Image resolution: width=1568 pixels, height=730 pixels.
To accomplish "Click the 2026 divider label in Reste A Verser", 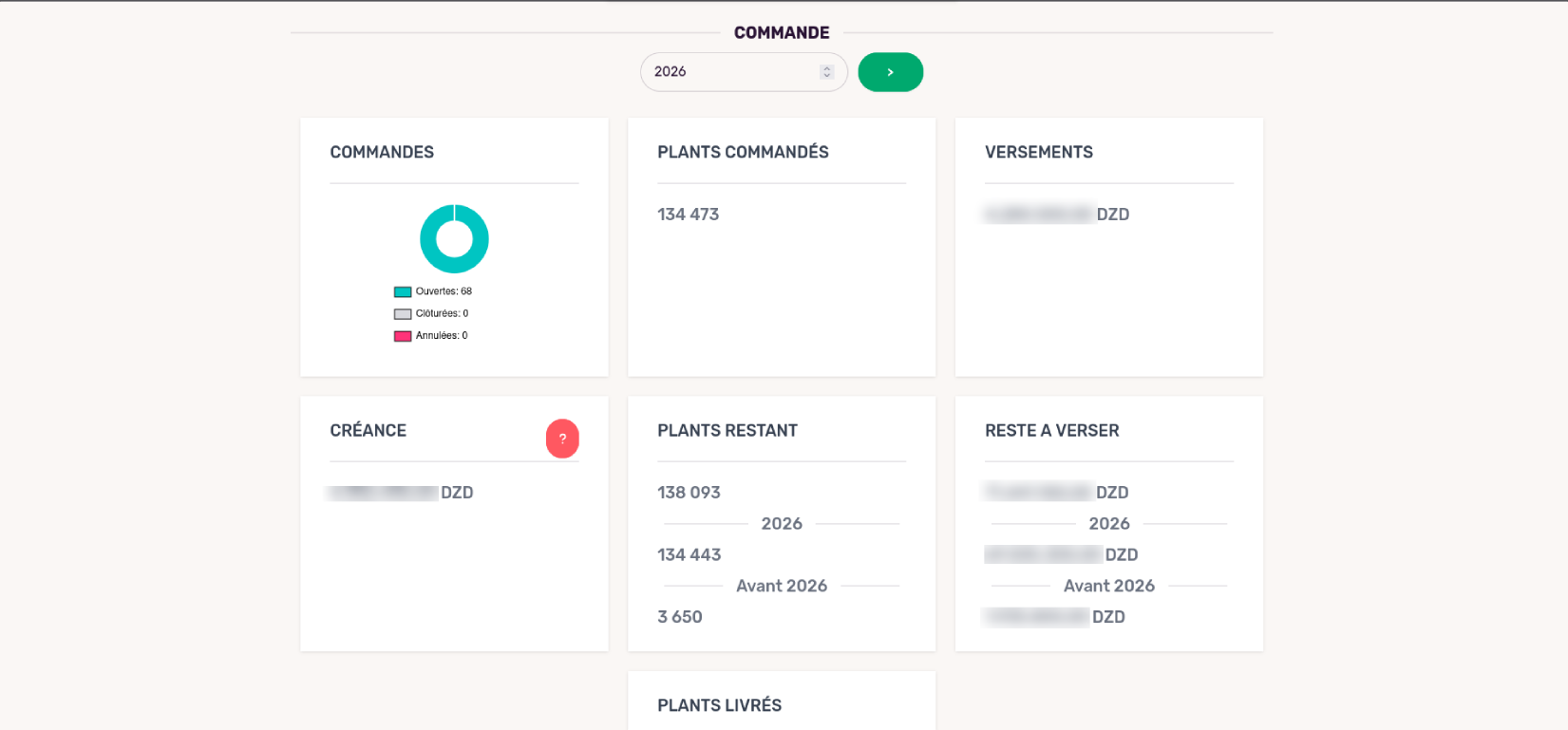I will pos(1108,523).
